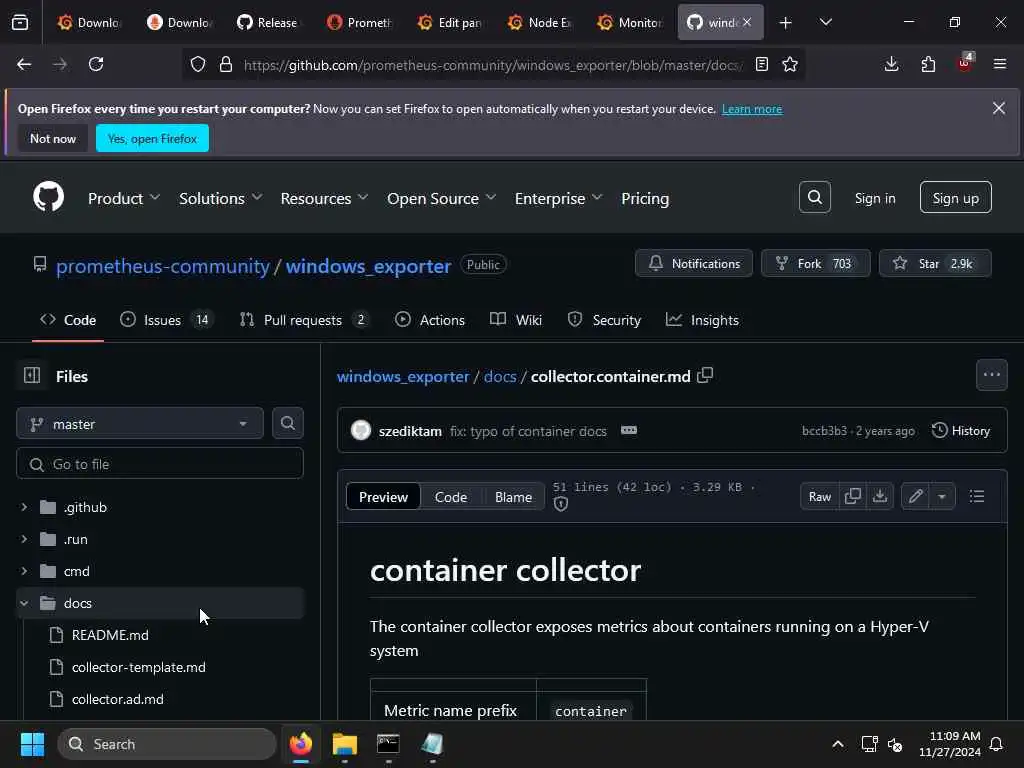The image size is (1024, 768).
Task: Click the Sign up button
Action: tap(955, 197)
